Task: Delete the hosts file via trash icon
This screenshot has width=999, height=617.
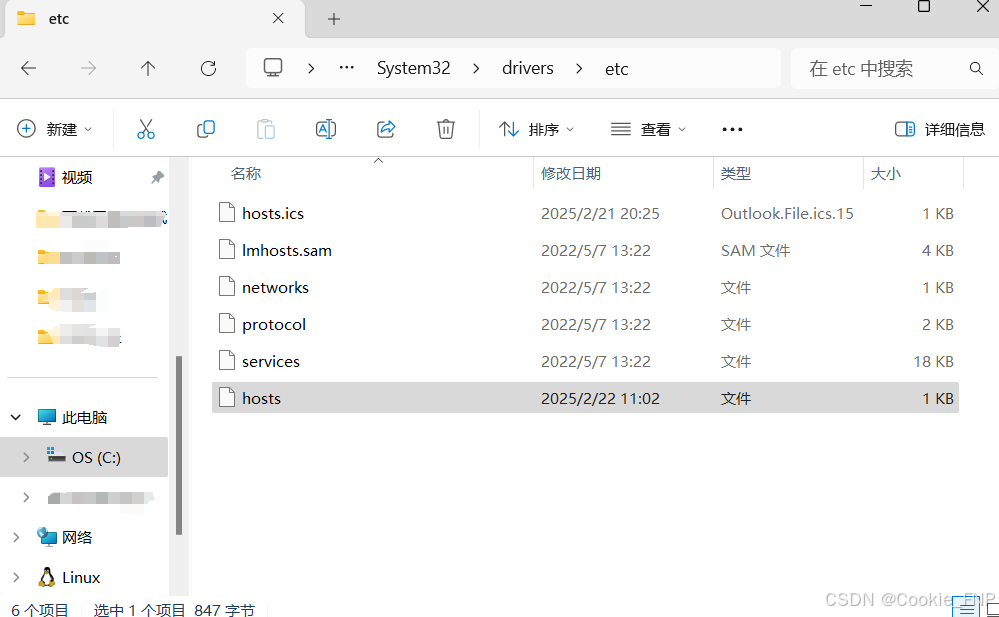Action: [445, 128]
